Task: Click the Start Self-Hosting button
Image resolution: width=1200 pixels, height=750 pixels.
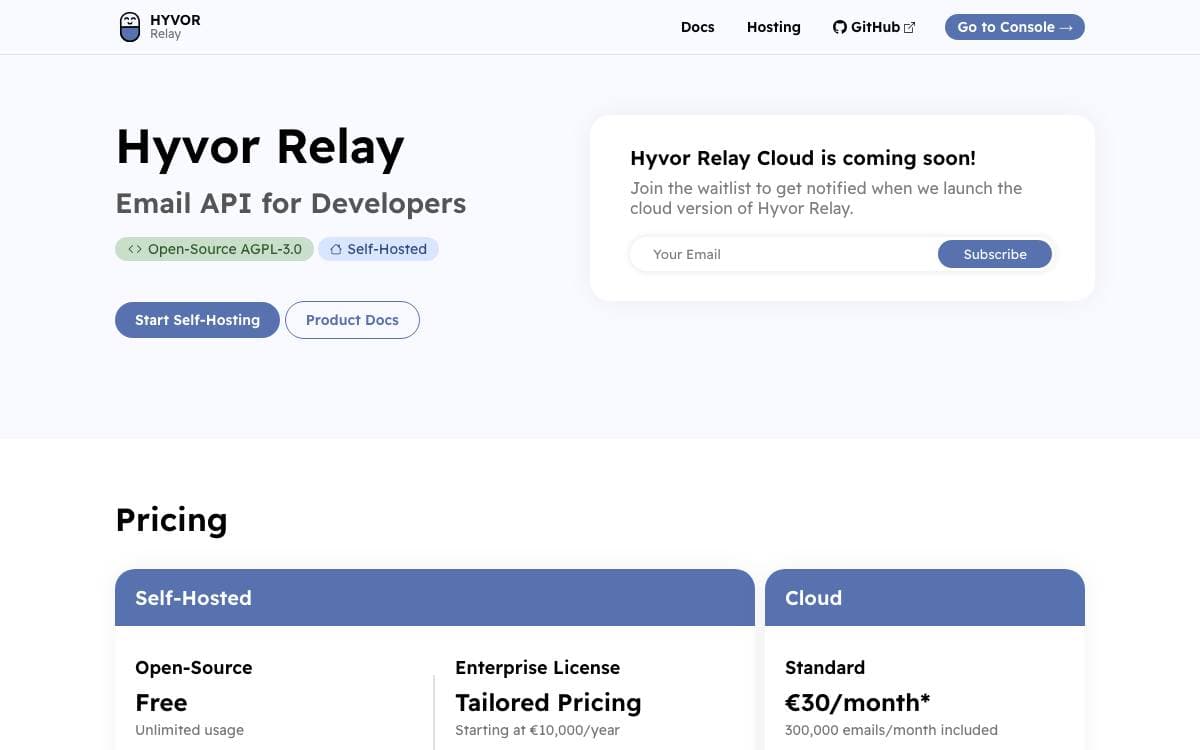Action: tap(197, 320)
